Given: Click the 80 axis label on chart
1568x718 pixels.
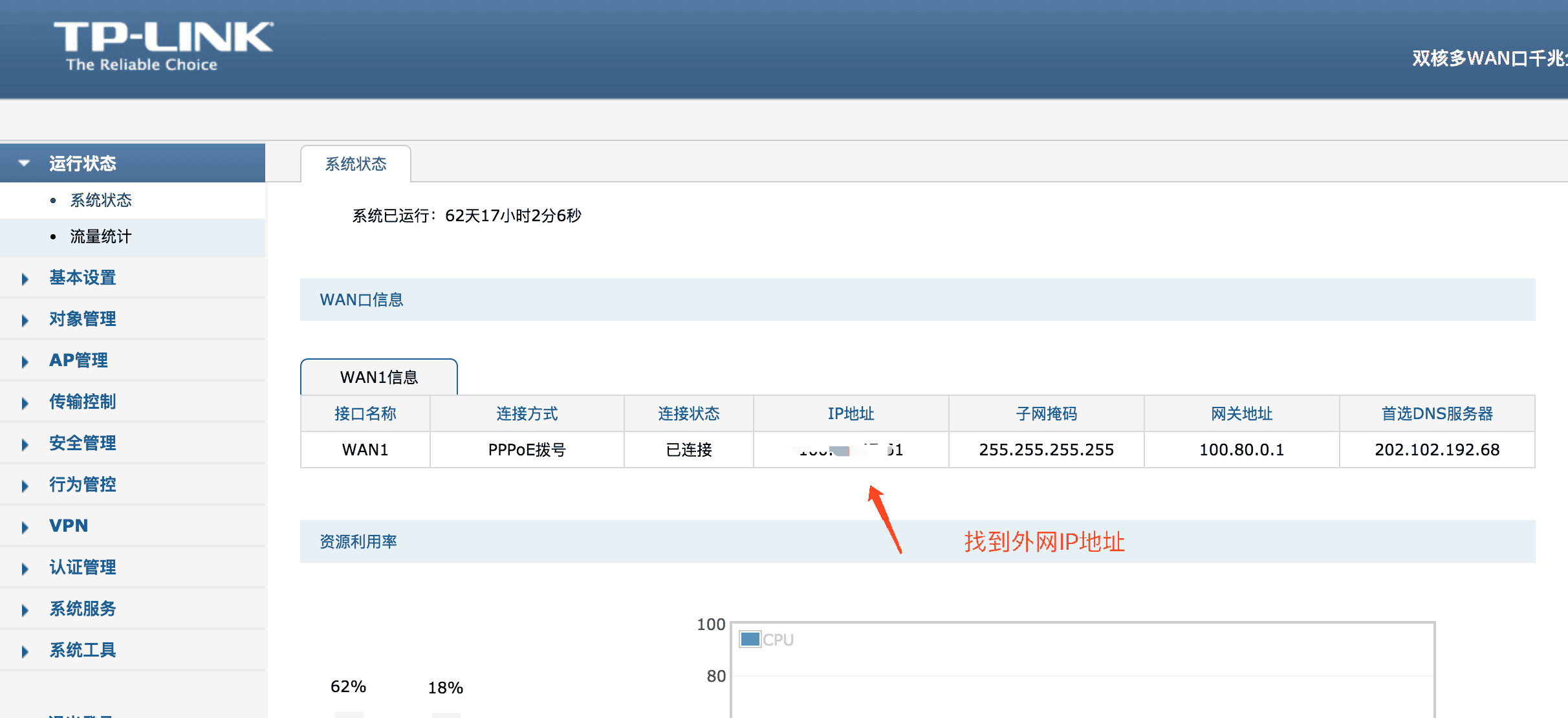Looking at the screenshot, I should tap(716, 676).
